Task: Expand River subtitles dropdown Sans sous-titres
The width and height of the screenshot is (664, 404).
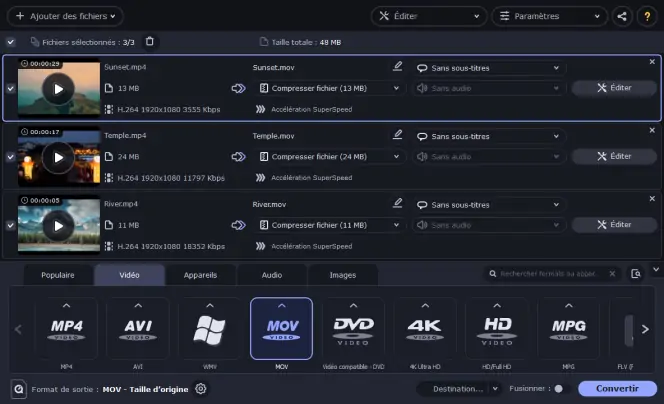Action: (x=489, y=205)
